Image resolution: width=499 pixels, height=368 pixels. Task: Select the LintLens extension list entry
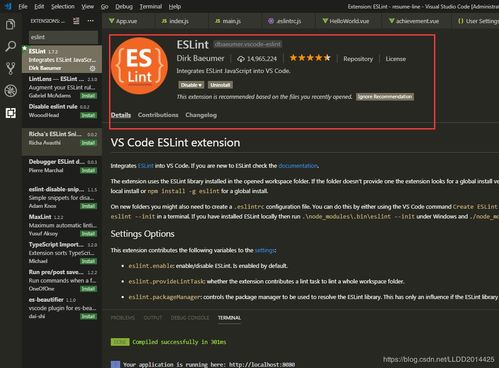tap(62, 87)
